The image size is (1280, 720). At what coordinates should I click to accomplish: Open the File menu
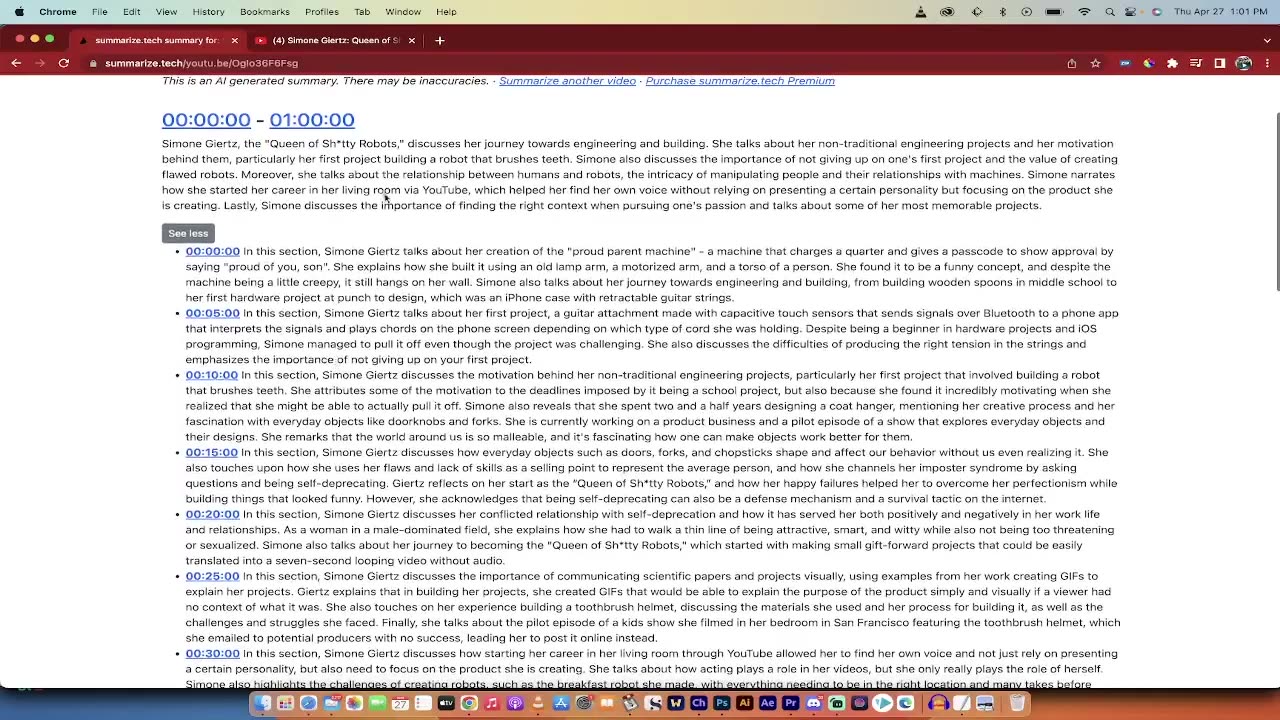click(x=100, y=12)
